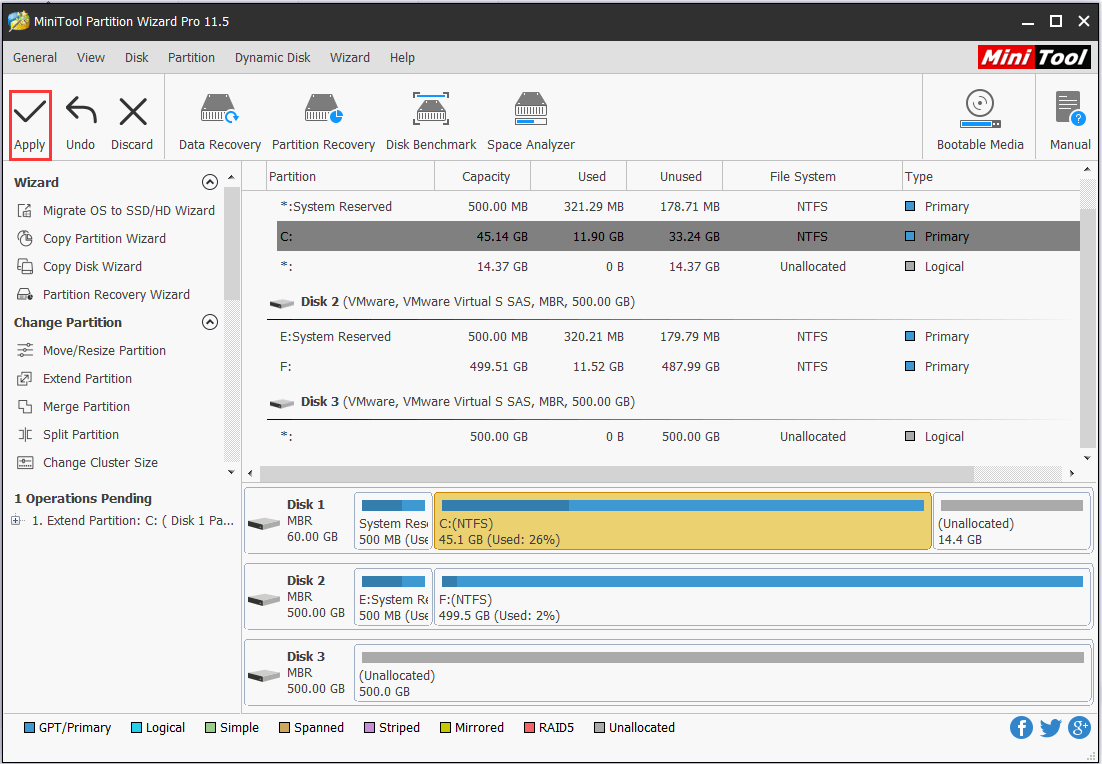Open the Partition menu
The height and width of the screenshot is (764, 1102).
[x=191, y=58]
